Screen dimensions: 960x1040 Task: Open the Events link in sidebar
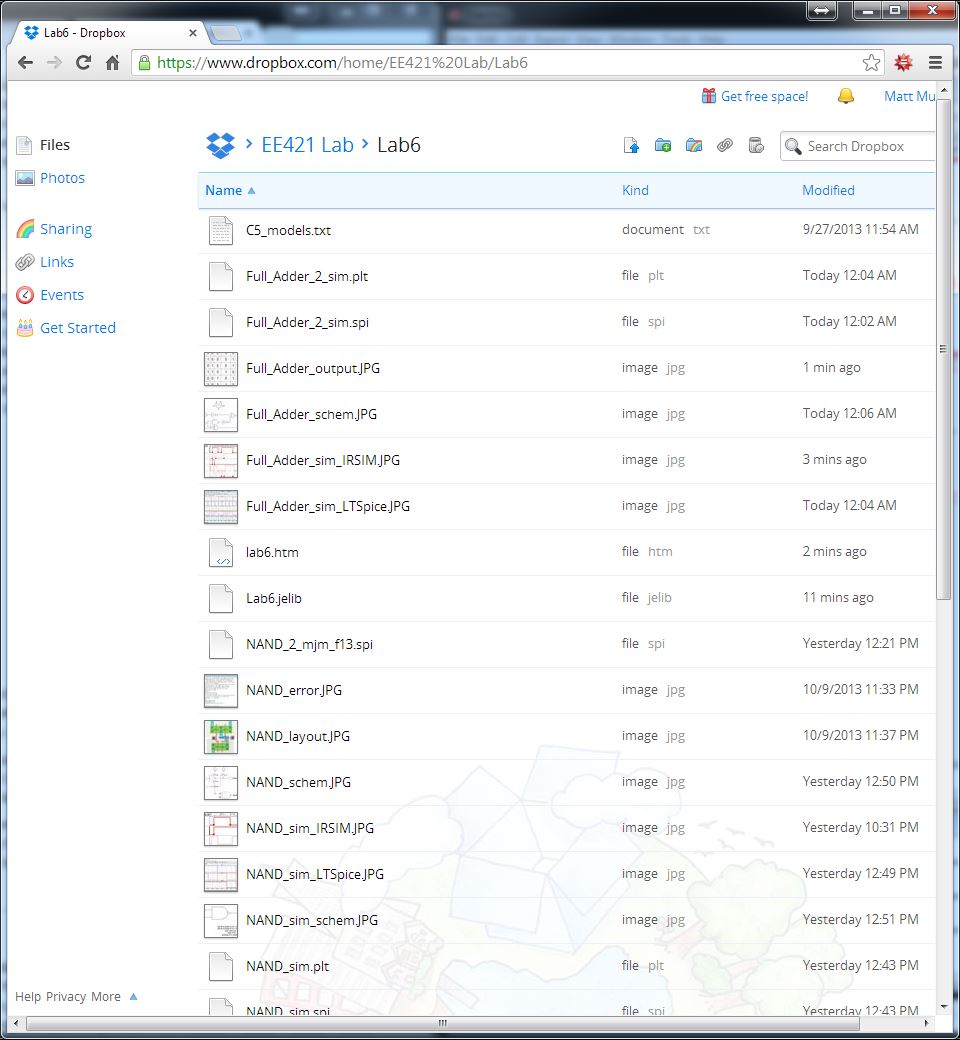62,294
